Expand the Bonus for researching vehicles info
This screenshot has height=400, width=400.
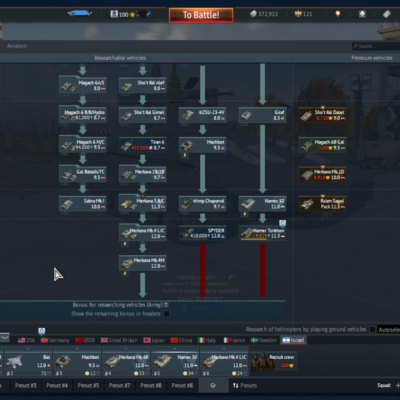click(166, 305)
